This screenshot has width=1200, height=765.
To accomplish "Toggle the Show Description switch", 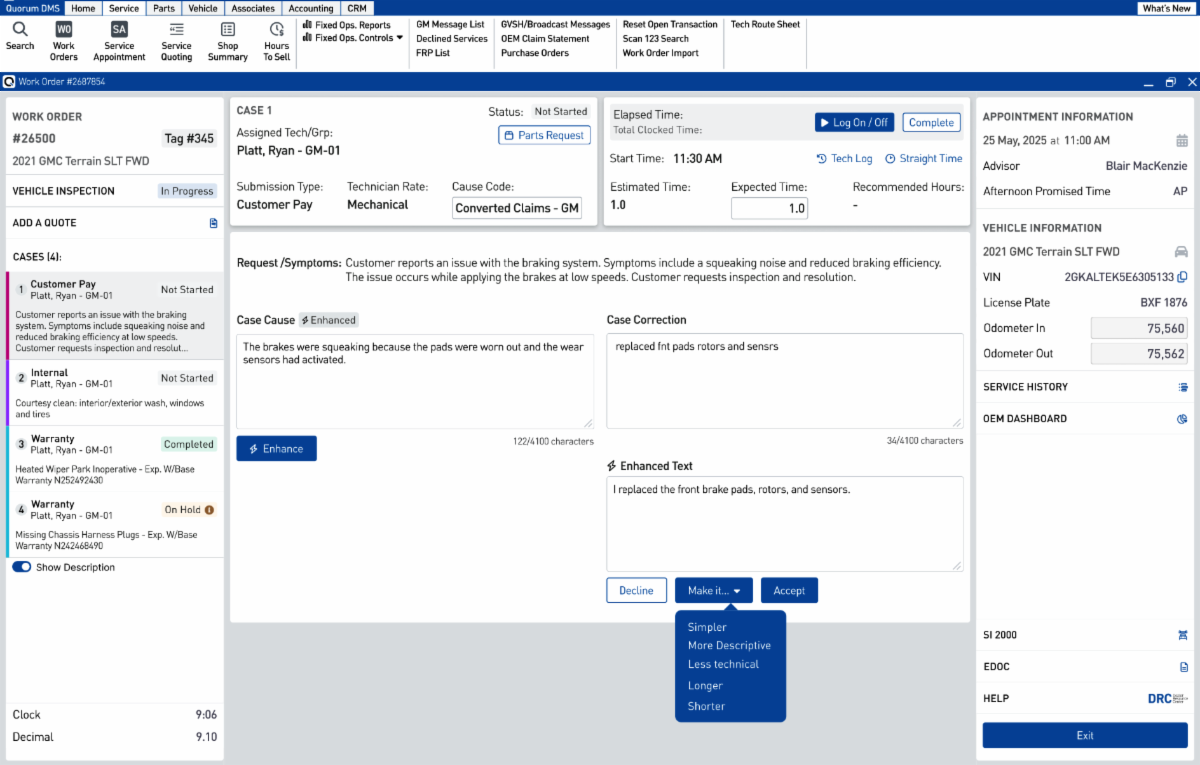I will pyautogui.click(x=21, y=566).
